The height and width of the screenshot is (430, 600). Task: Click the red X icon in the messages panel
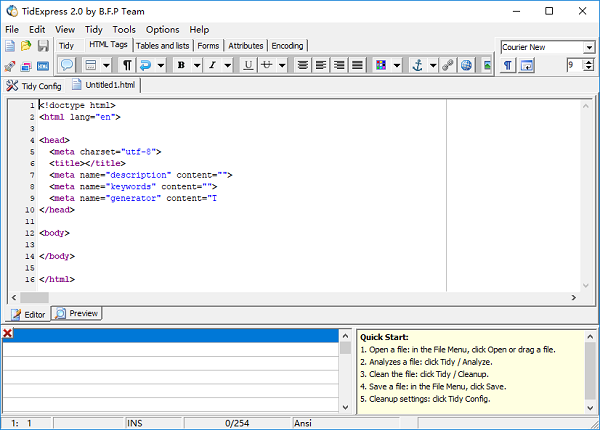pyautogui.click(x=8, y=333)
